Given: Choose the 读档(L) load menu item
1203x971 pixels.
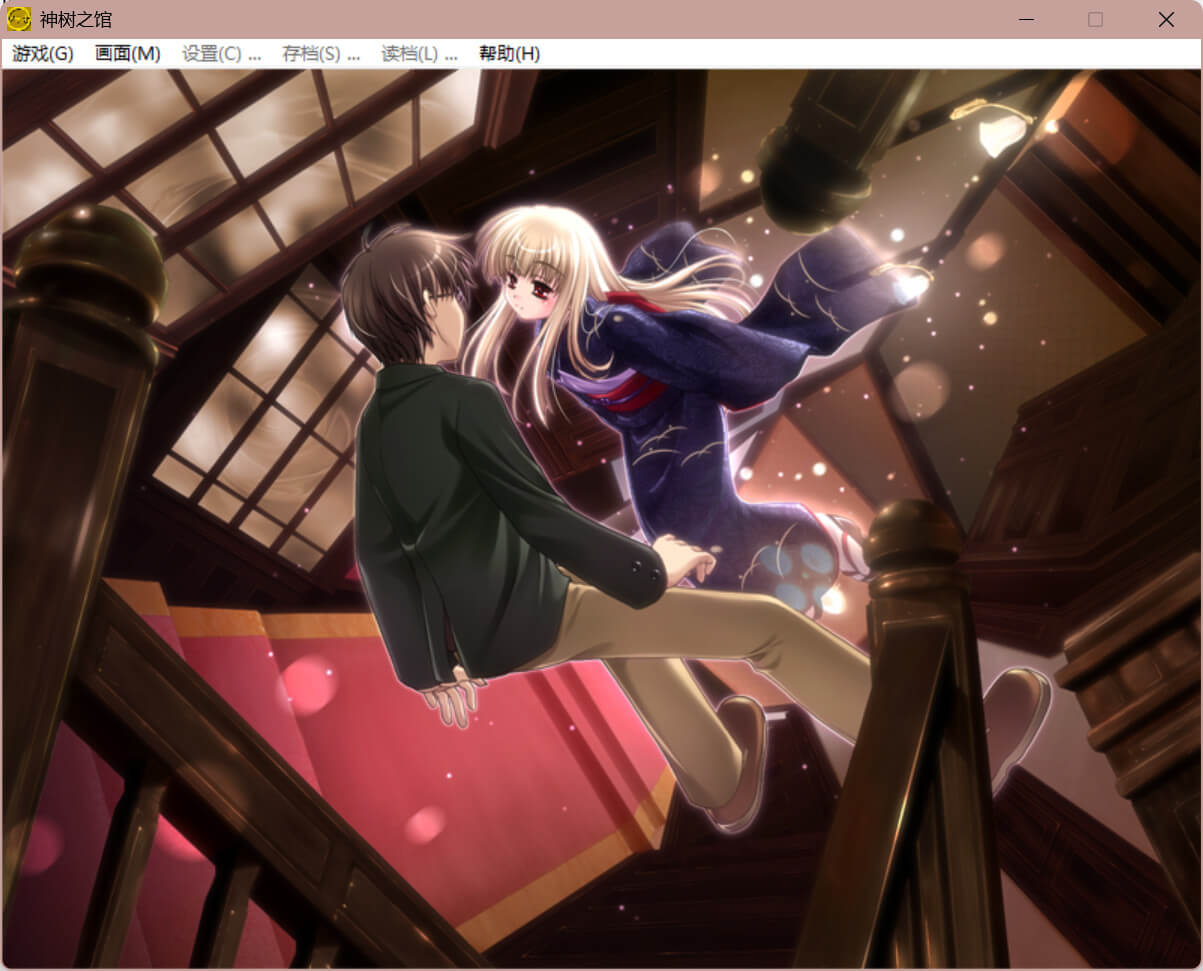Looking at the screenshot, I should [x=419, y=54].
